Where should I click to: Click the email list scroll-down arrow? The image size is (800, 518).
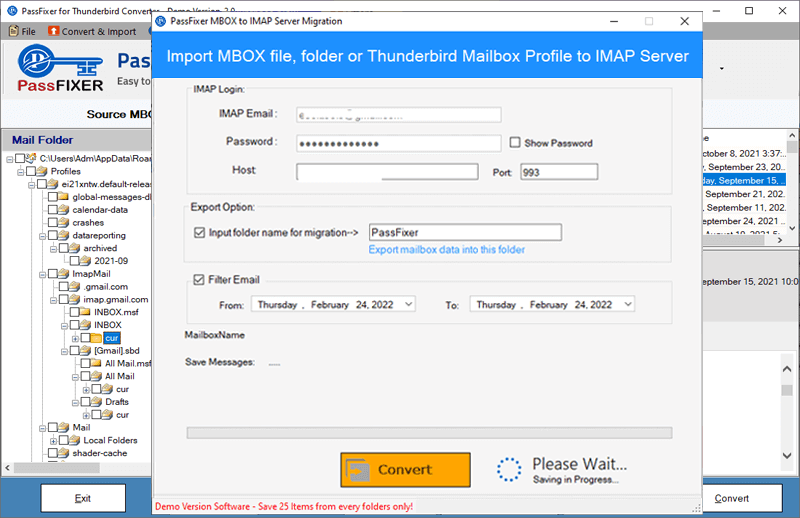click(x=792, y=228)
